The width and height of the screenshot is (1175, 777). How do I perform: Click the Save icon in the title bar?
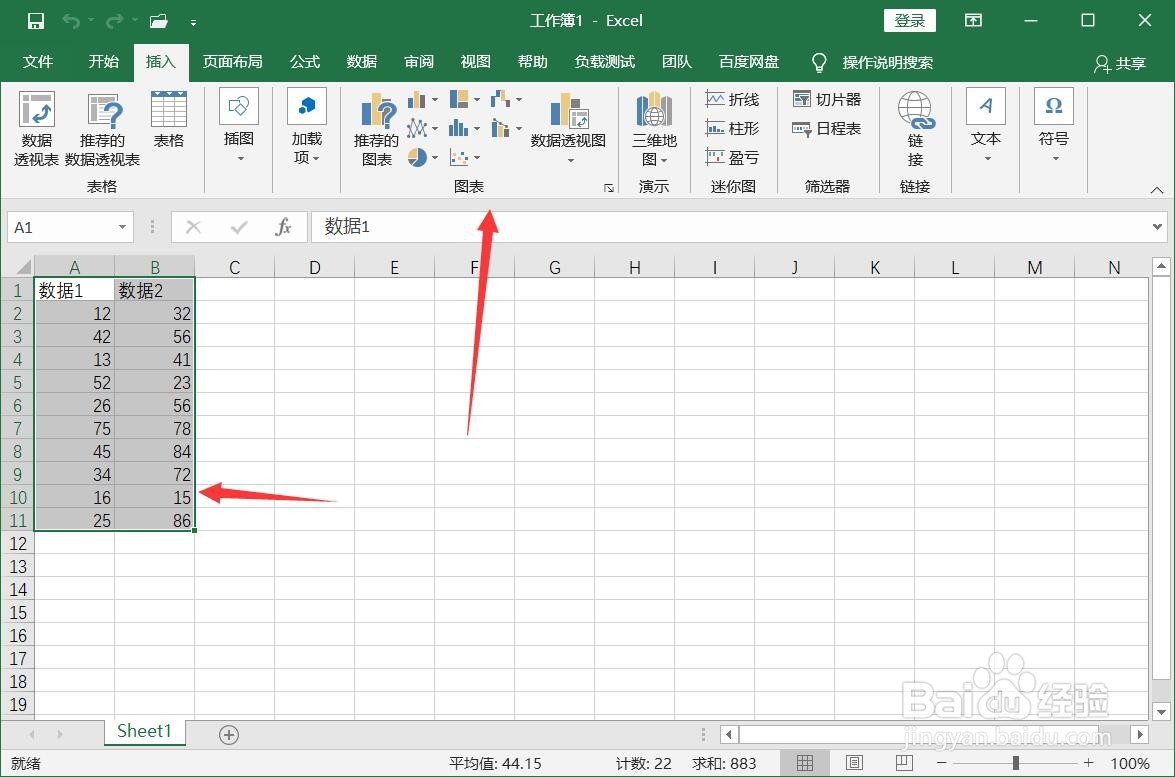[x=35, y=21]
